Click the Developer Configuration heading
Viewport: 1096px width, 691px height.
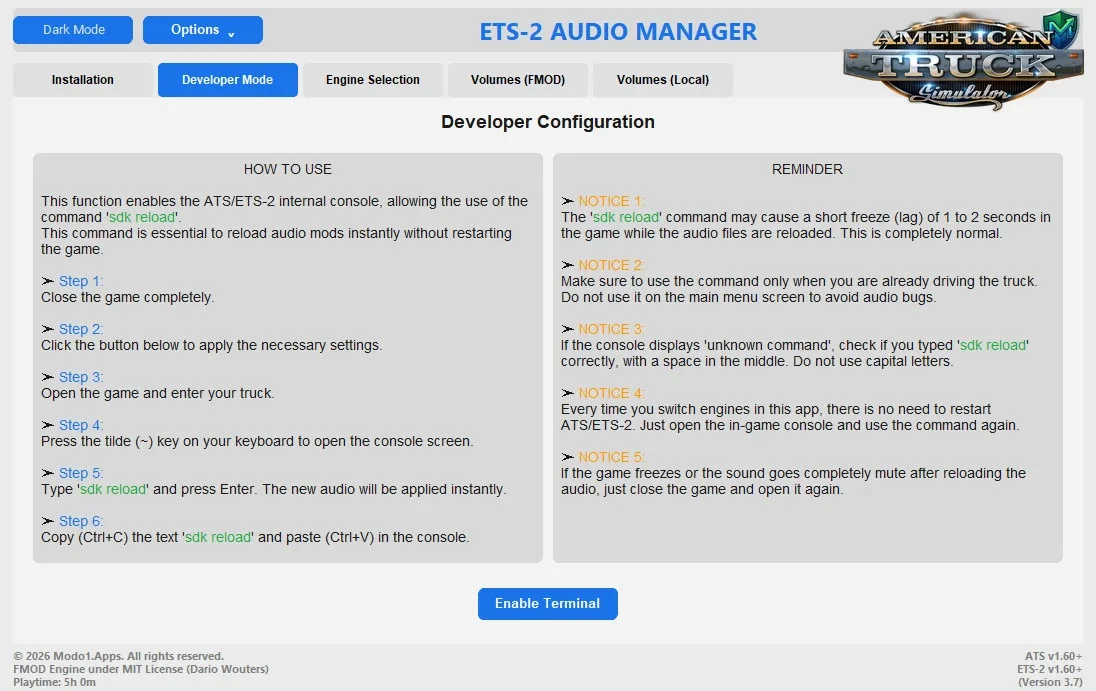click(547, 122)
